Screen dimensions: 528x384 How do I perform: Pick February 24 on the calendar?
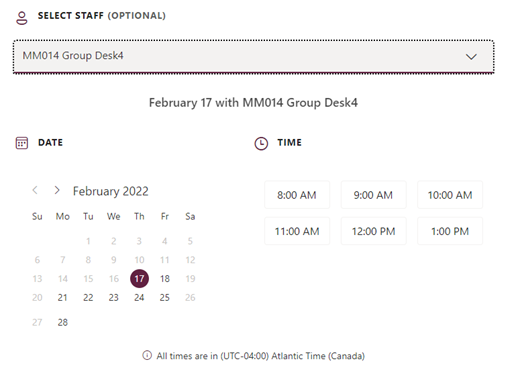pos(139,298)
